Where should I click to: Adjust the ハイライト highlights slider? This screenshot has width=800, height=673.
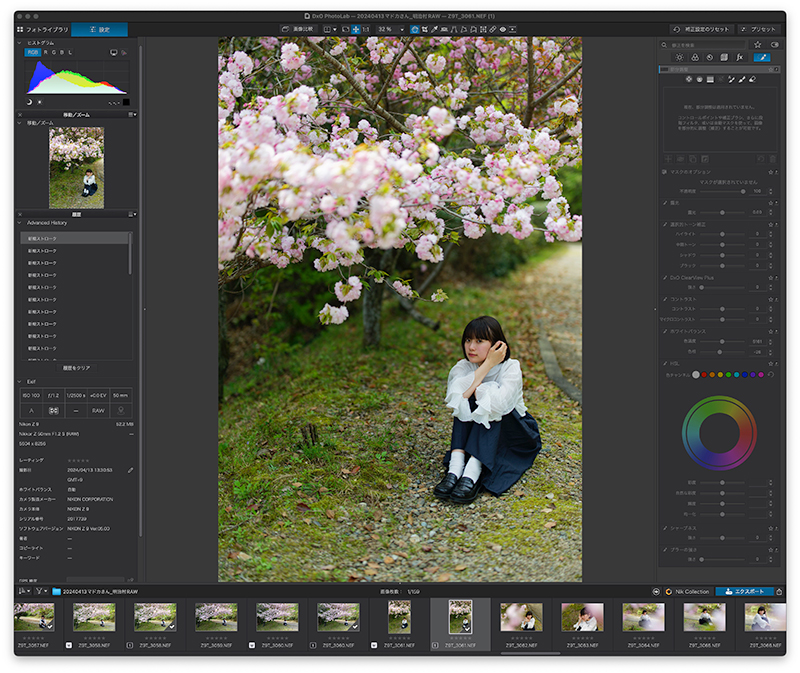click(x=722, y=234)
